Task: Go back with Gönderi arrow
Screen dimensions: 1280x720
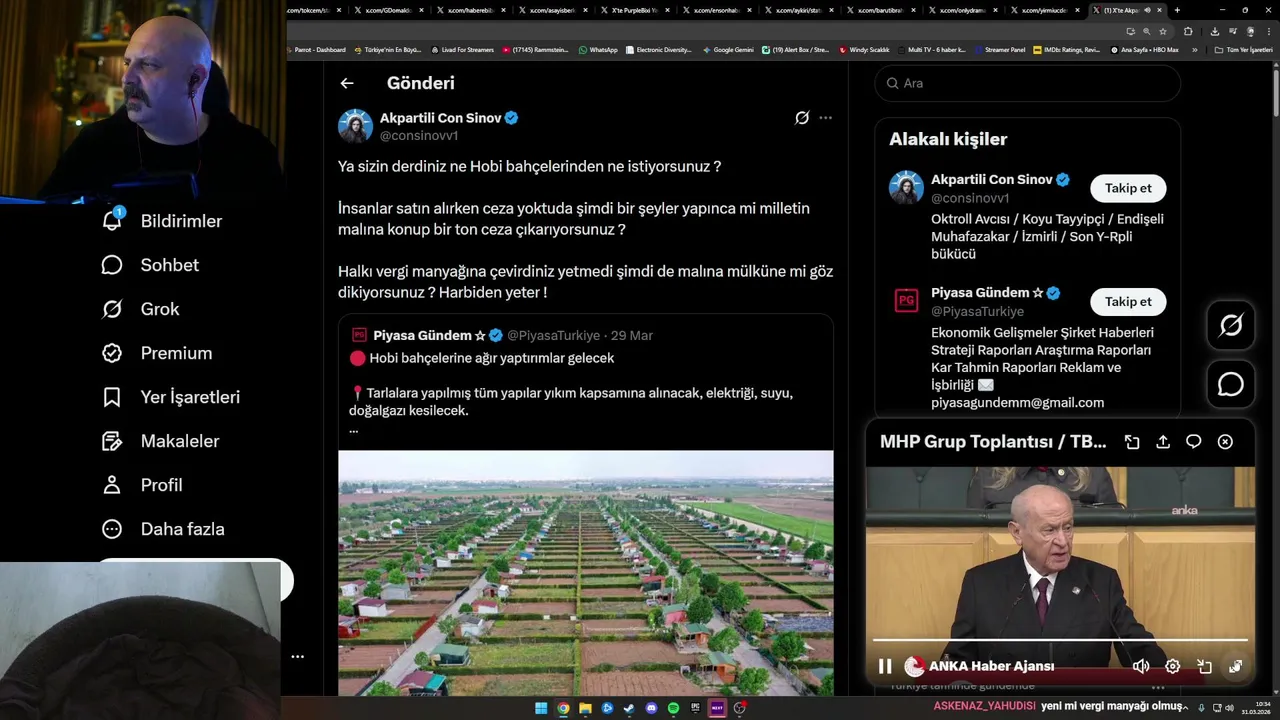Action: click(x=346, y=84)
